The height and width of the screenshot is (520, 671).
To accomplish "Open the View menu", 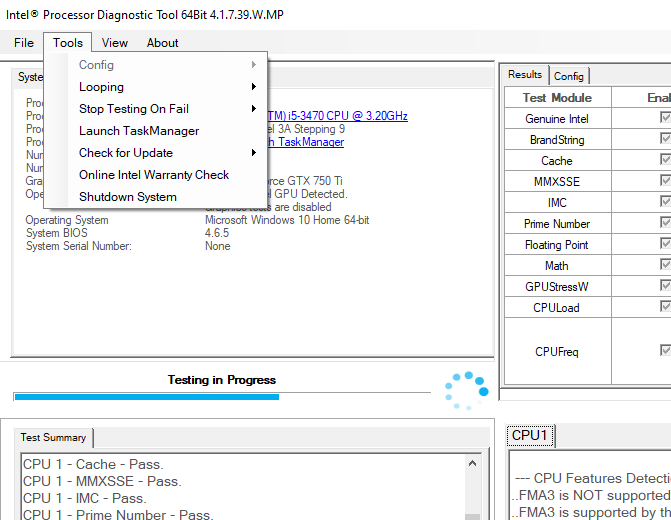I will [x=114, y=43].
